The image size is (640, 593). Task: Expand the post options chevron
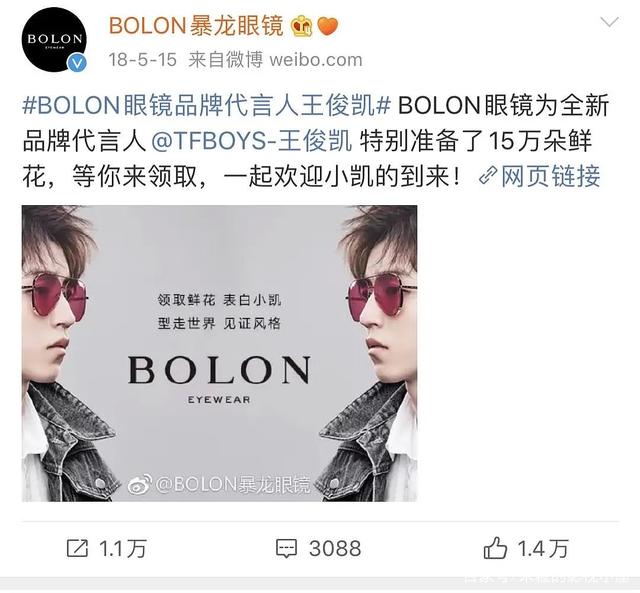[x=609, y=22]
